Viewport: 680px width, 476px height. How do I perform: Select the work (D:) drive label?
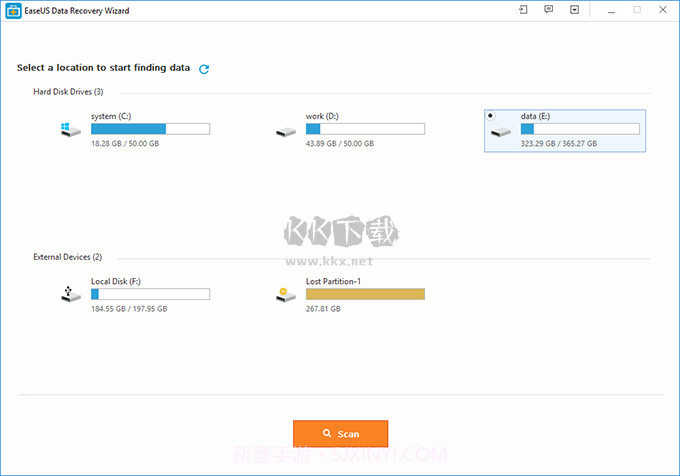pyautogui.click(x=322, y=116)
